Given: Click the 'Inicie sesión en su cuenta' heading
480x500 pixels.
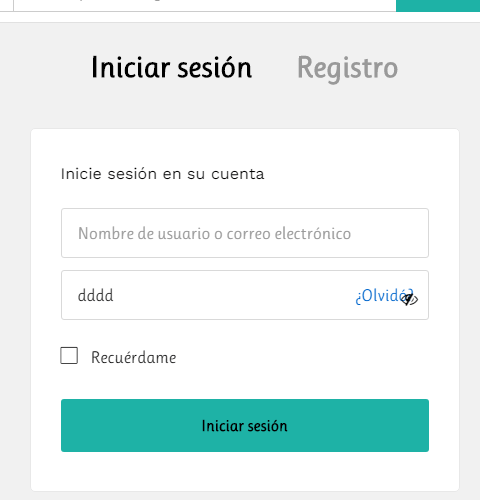Looking at the screenshot, I should [x=162, y=174].
